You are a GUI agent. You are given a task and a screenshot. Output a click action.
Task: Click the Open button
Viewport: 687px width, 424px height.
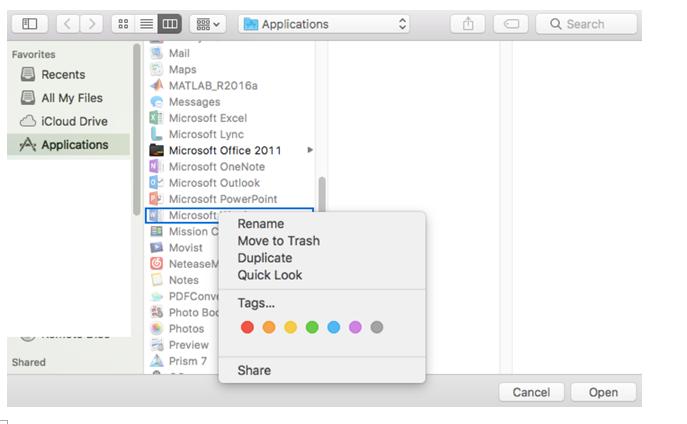603,392
